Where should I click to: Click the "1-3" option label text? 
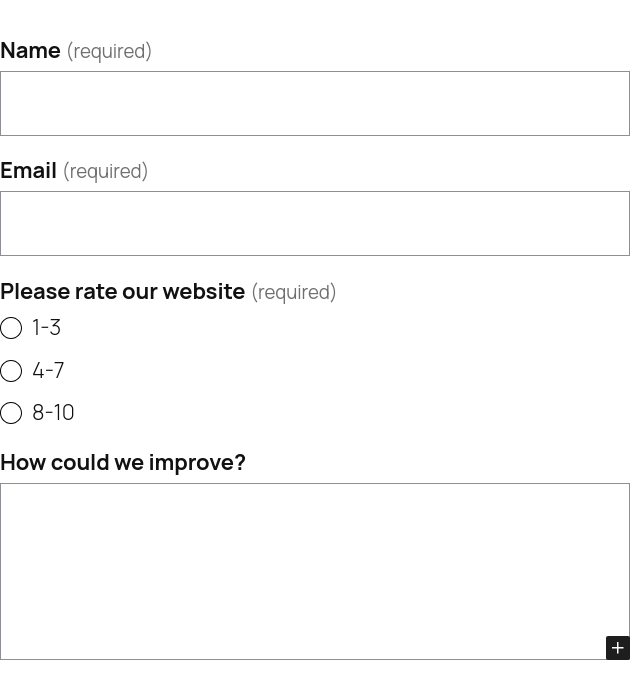pos(46,328)
